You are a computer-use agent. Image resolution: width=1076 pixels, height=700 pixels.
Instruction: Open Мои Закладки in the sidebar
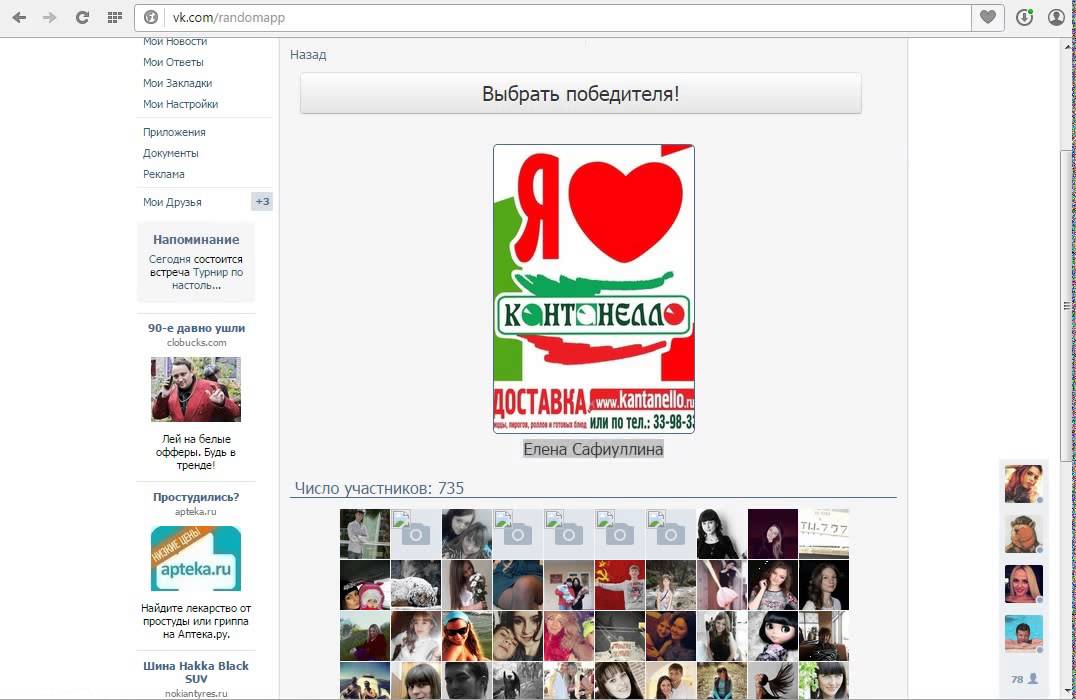coord(177,83)
